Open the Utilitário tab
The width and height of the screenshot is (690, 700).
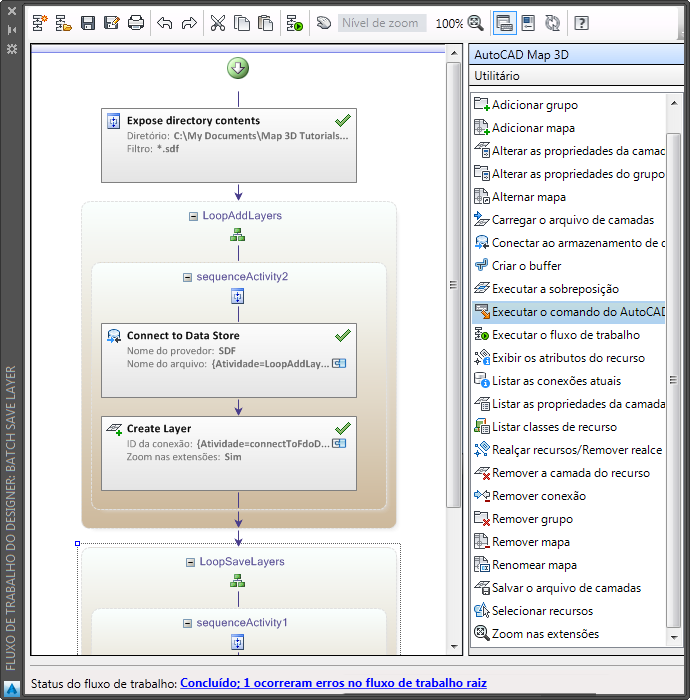pos(576,75)
